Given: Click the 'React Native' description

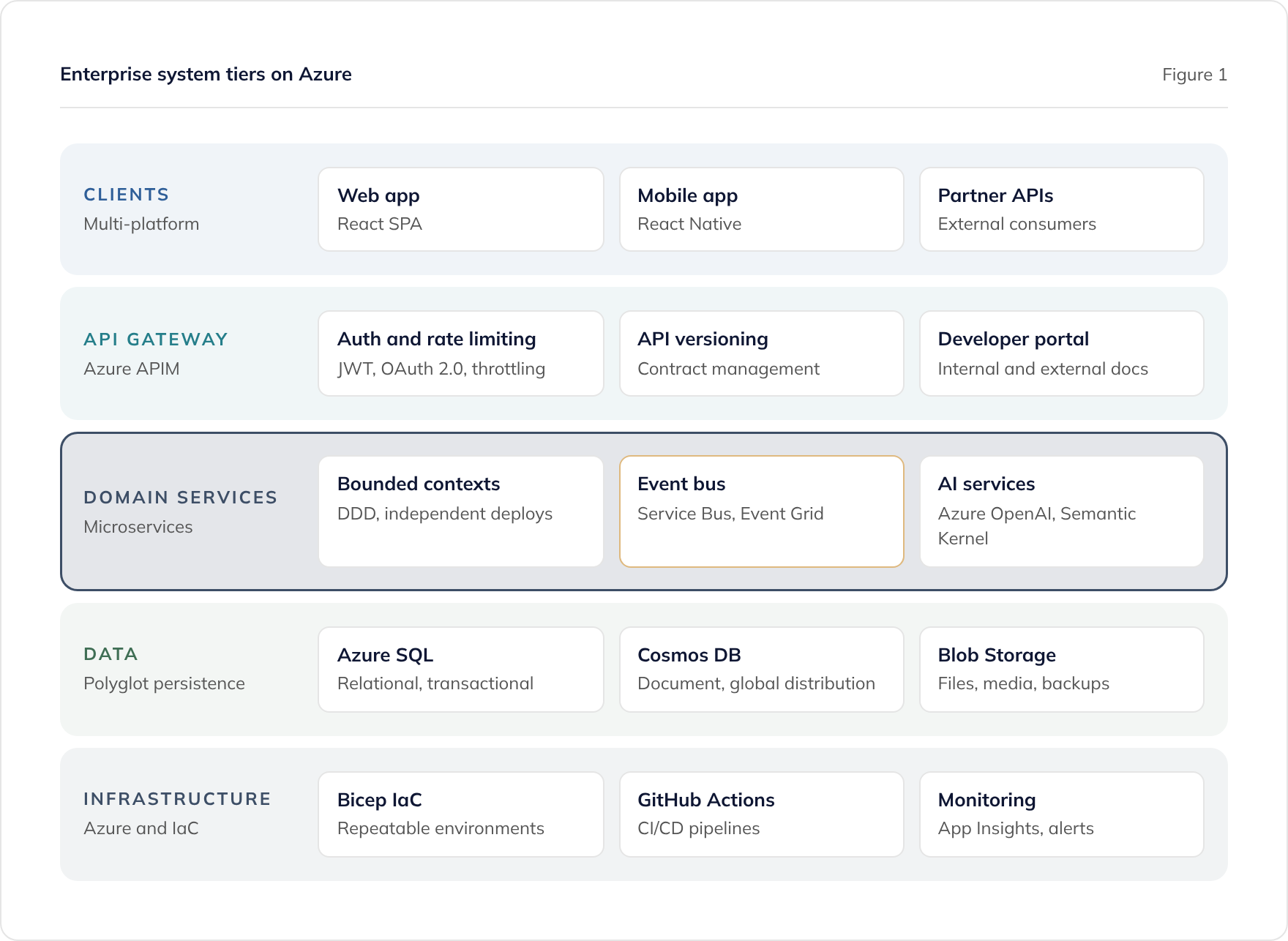Looking at the screenshot, I should coord(689,224).
